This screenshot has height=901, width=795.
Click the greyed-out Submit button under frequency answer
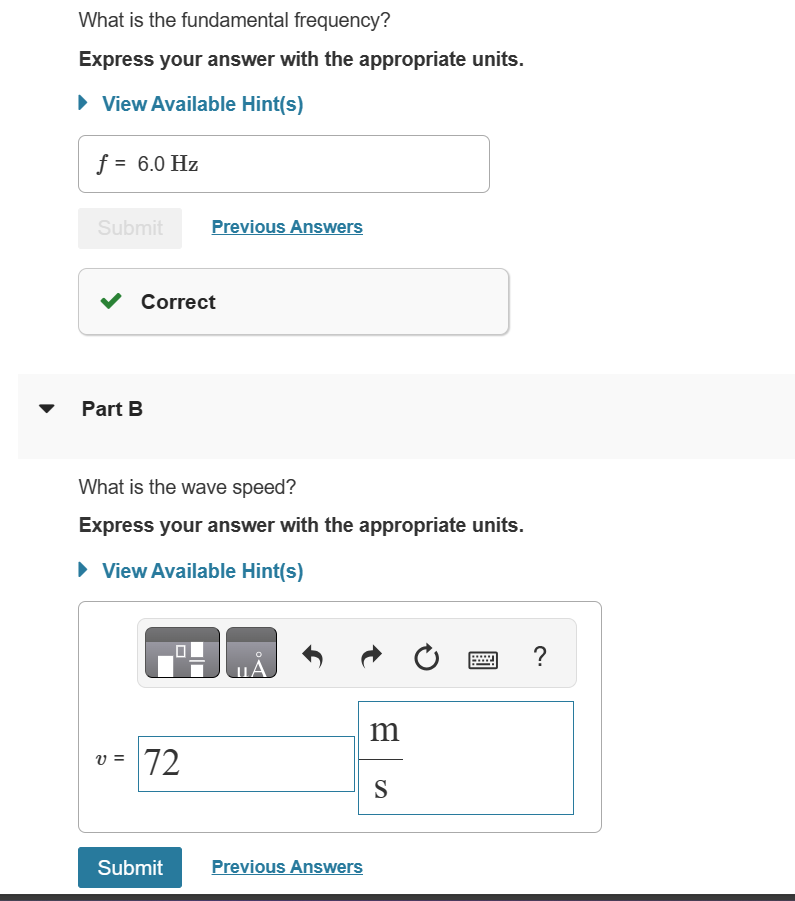(130, 228)
